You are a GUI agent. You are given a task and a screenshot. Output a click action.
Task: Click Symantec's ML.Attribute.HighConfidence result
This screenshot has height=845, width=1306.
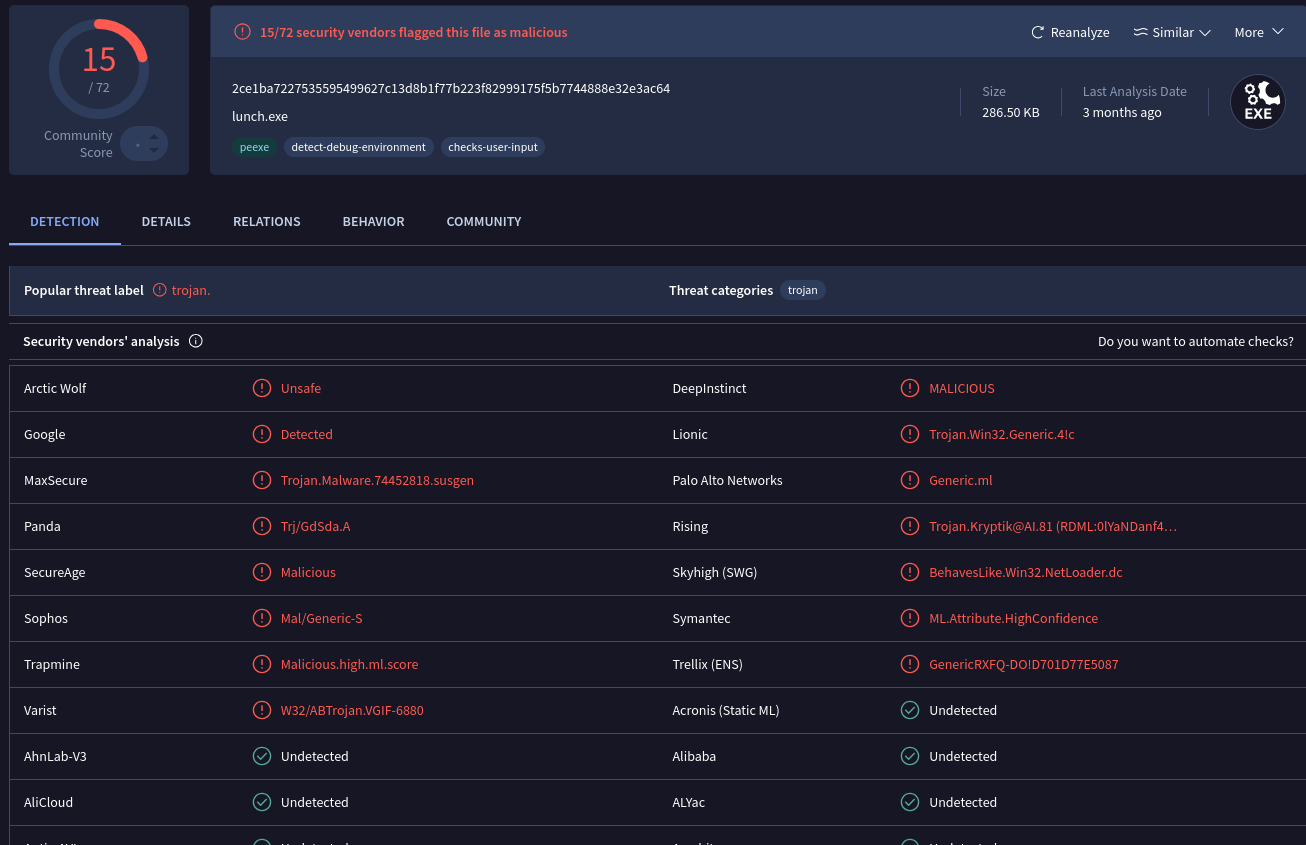[x=1013, y=618]
